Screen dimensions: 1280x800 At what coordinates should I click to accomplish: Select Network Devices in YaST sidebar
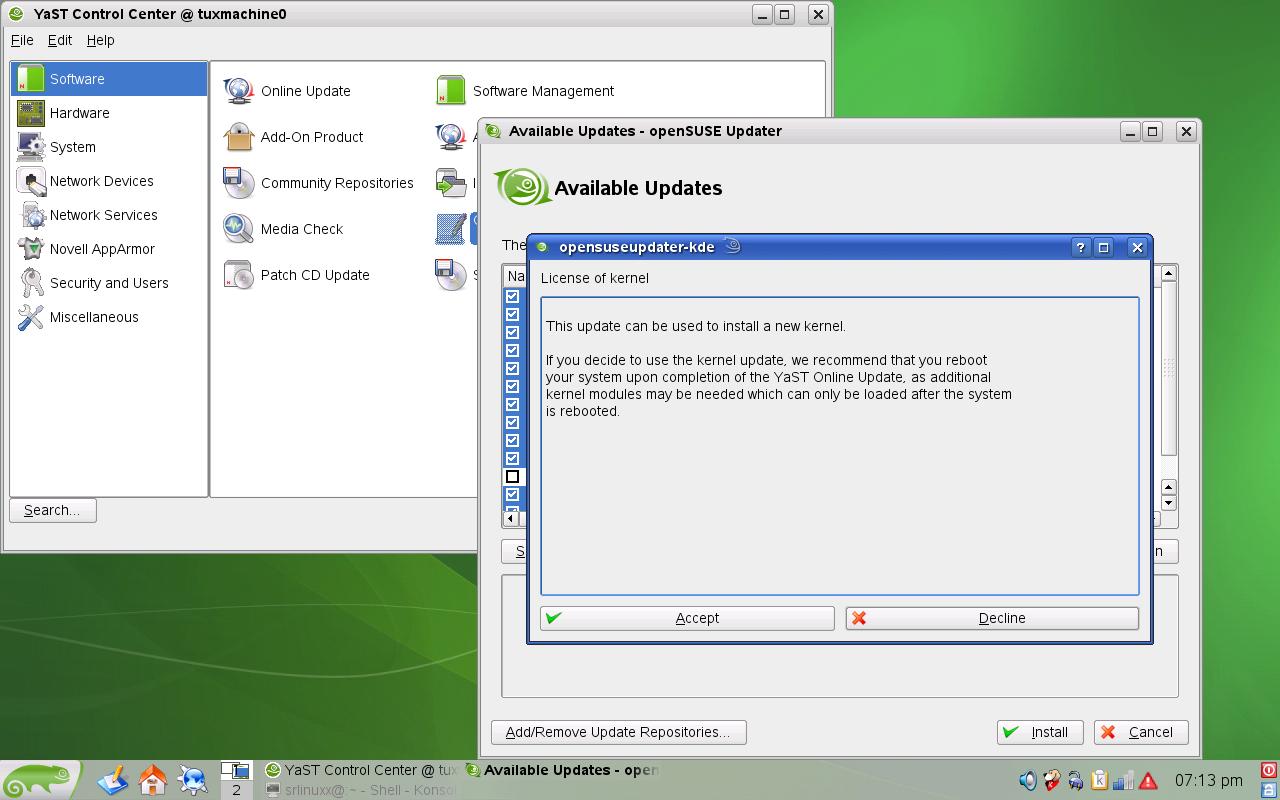(109, 181)
